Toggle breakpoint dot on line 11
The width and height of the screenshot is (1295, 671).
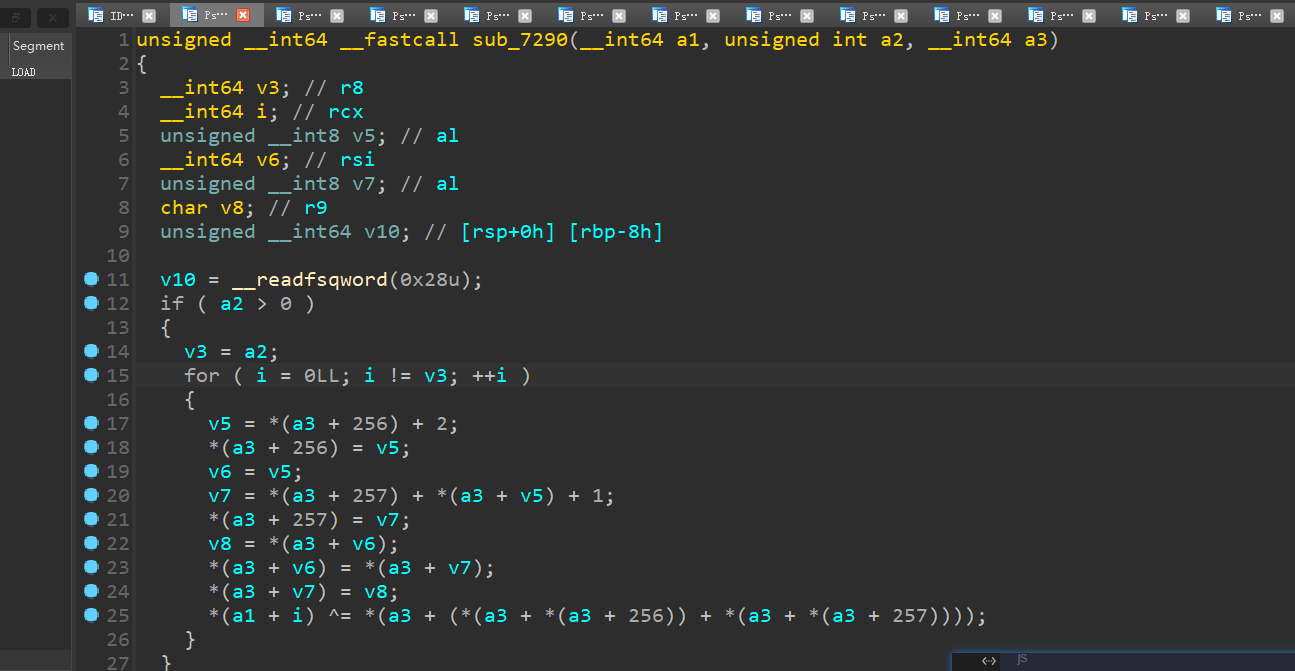(x=91, y=279)
